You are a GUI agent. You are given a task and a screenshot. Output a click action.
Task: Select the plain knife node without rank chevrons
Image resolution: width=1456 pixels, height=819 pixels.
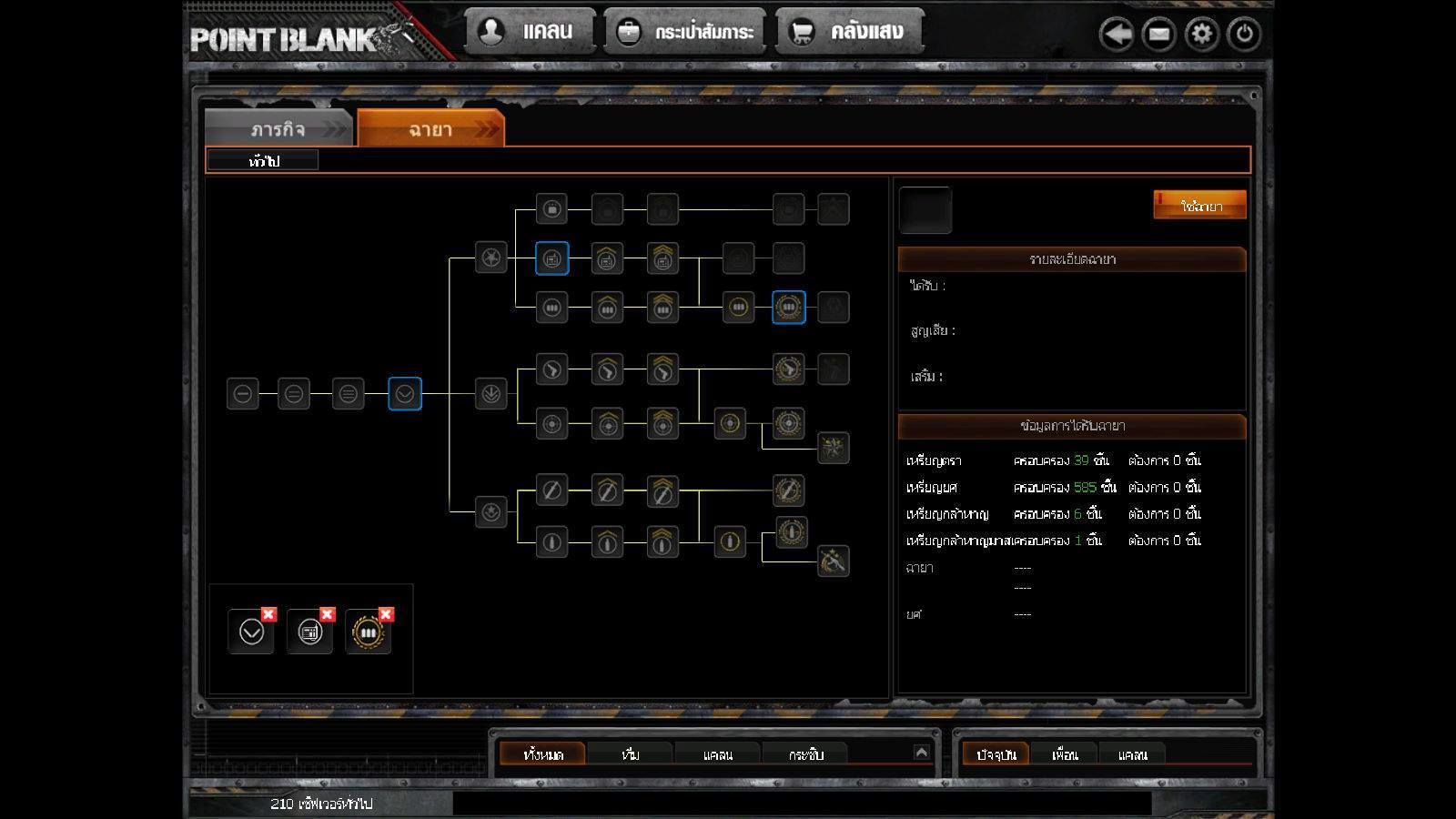(552, 490)
